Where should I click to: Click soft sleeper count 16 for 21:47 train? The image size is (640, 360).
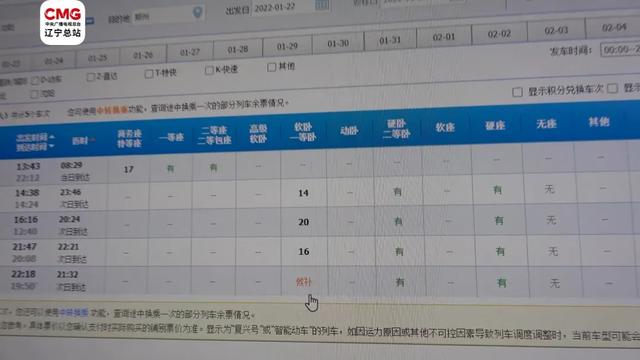304,251
